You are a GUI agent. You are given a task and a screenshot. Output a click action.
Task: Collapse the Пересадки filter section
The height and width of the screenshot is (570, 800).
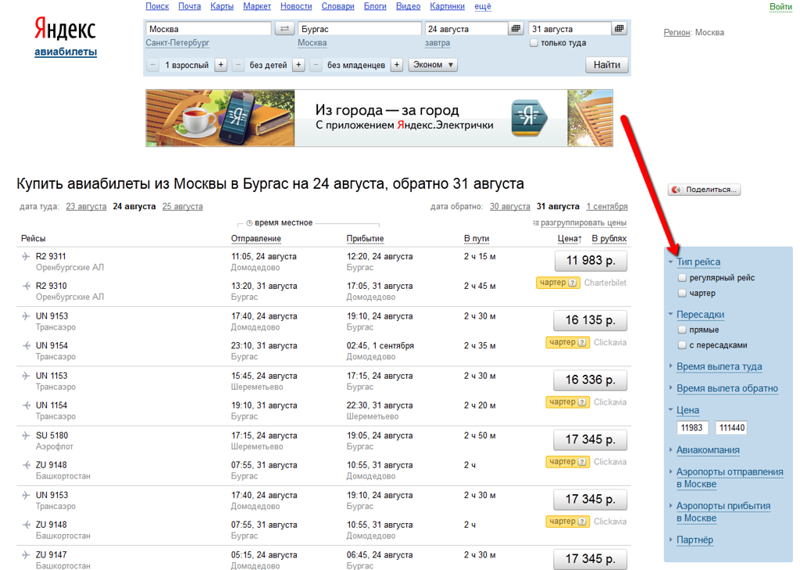[700, 314]
